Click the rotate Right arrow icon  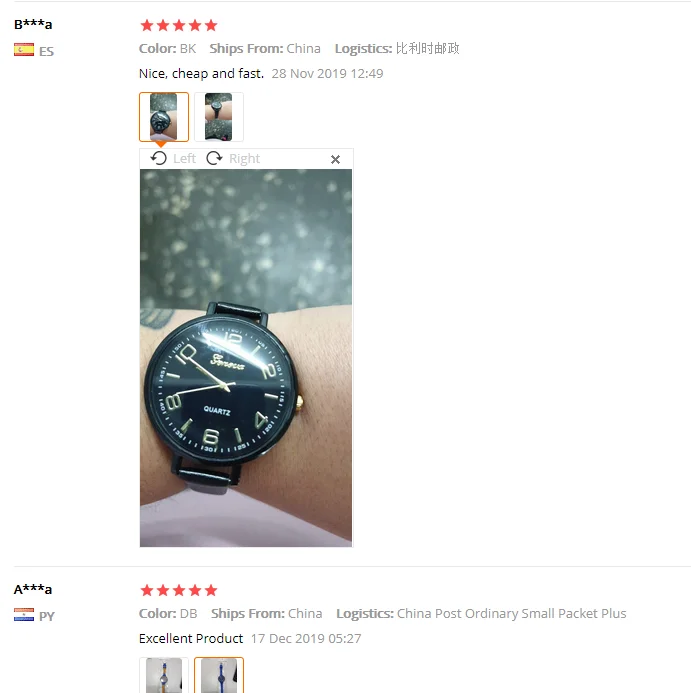pos(214,158)
